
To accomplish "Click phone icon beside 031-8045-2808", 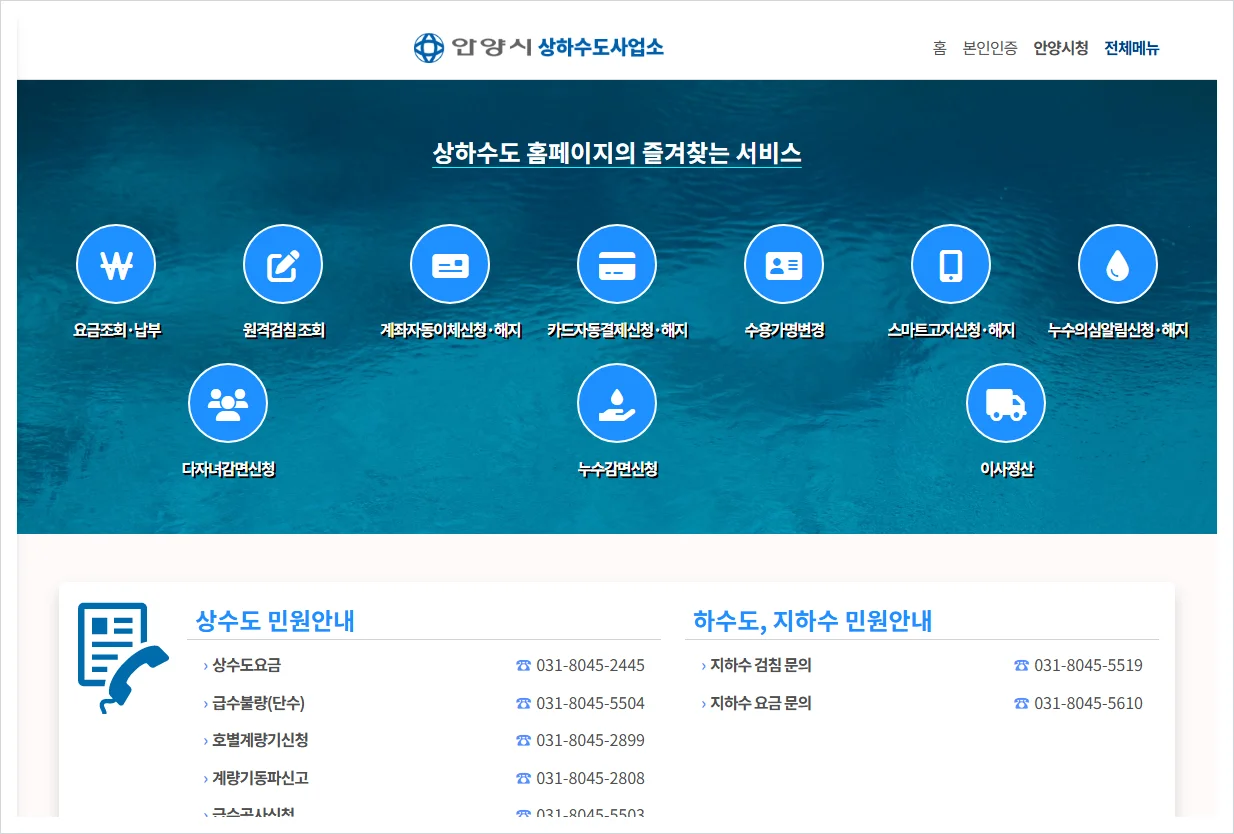I will click(x=524, y=778).
